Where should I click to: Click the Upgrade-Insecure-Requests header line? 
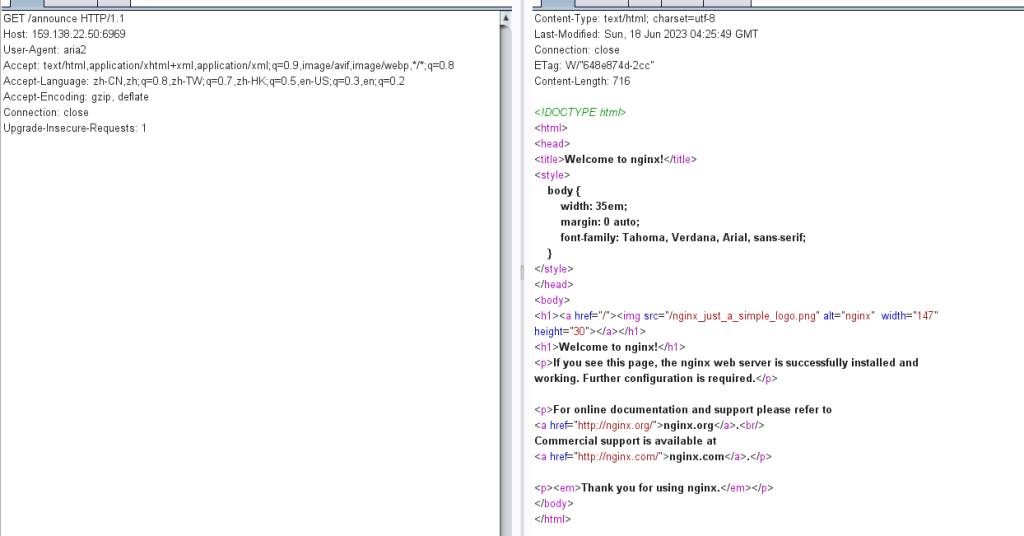pyautogui.click(x=75, y=128)
